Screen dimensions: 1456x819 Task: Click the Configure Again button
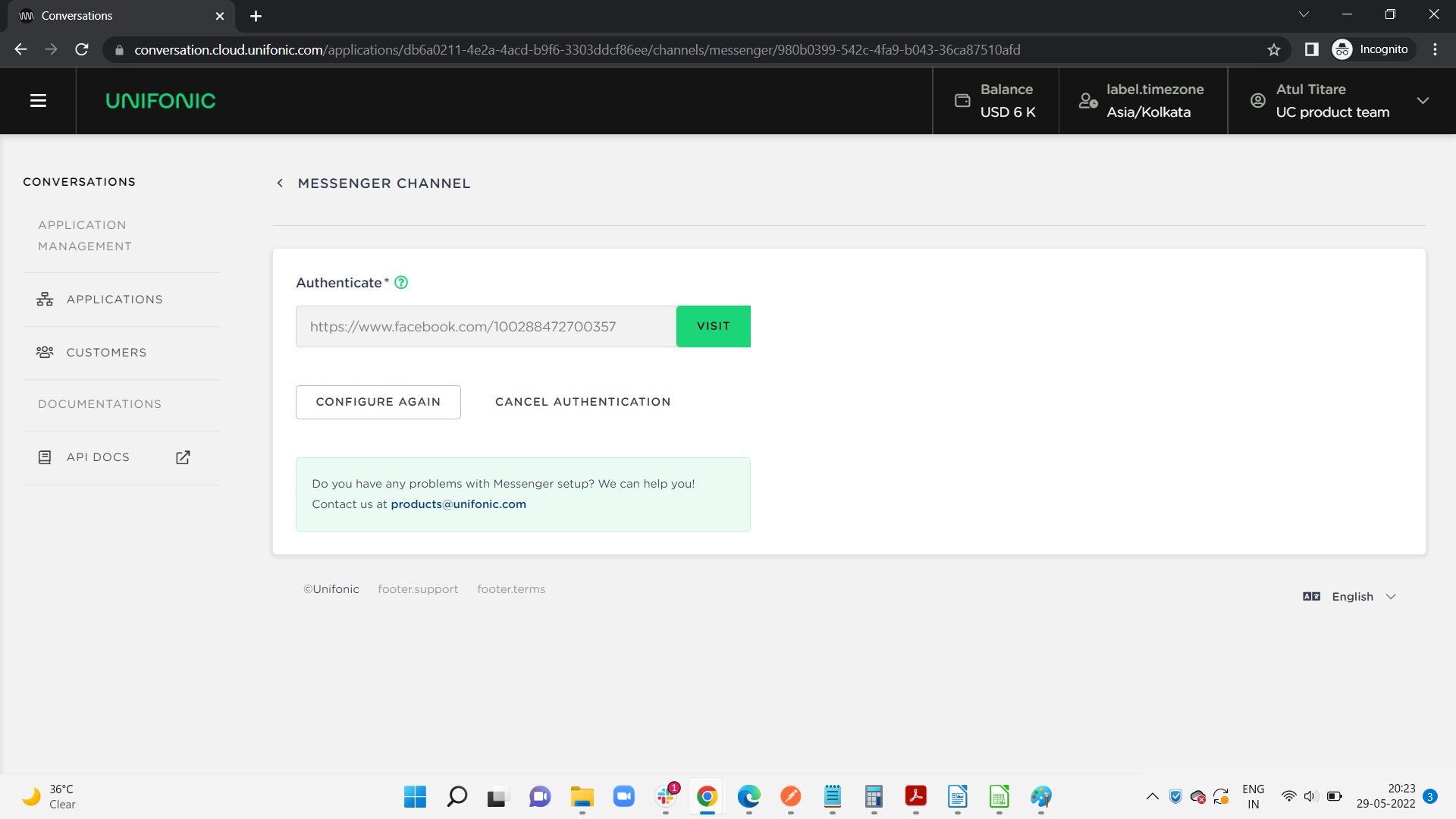378,402
